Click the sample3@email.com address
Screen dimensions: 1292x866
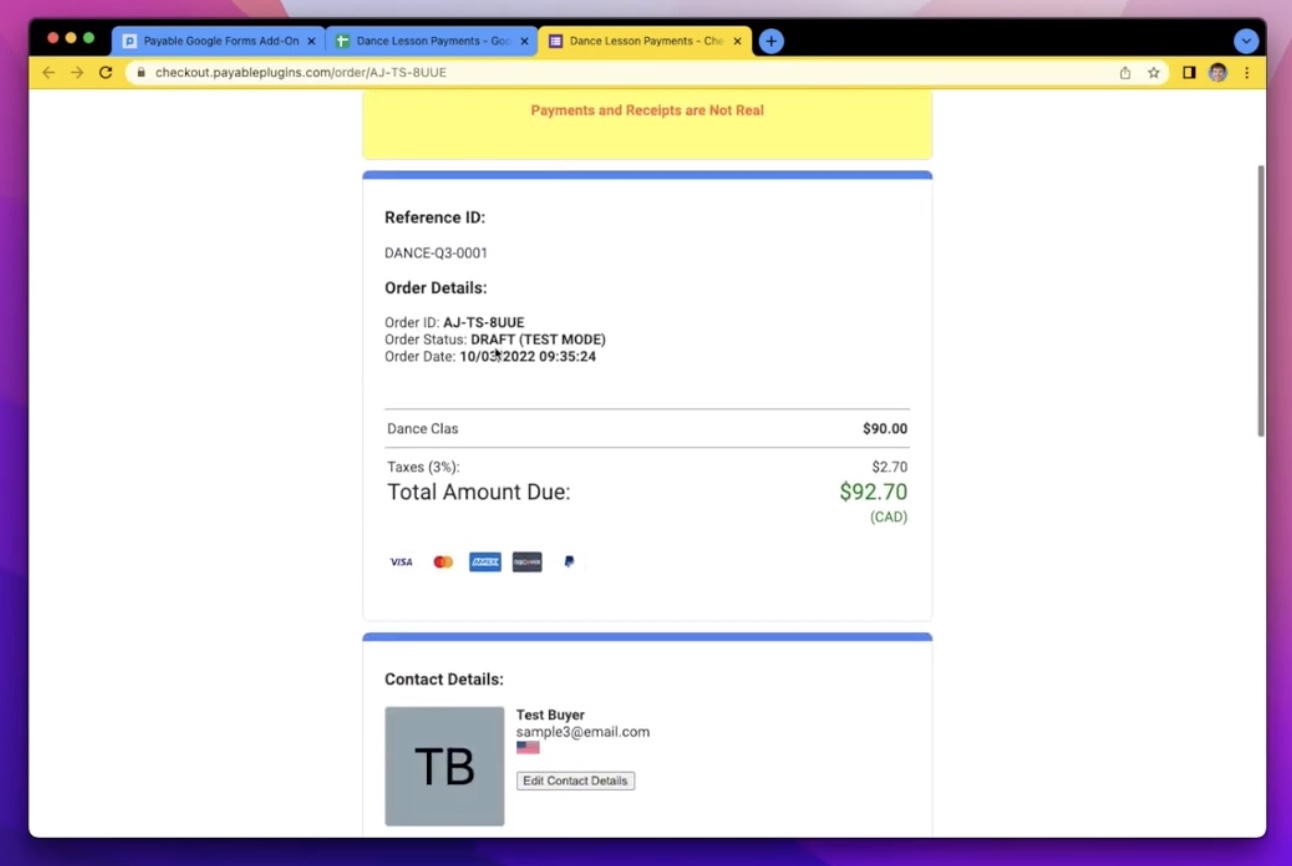click(x=583, y=731)
